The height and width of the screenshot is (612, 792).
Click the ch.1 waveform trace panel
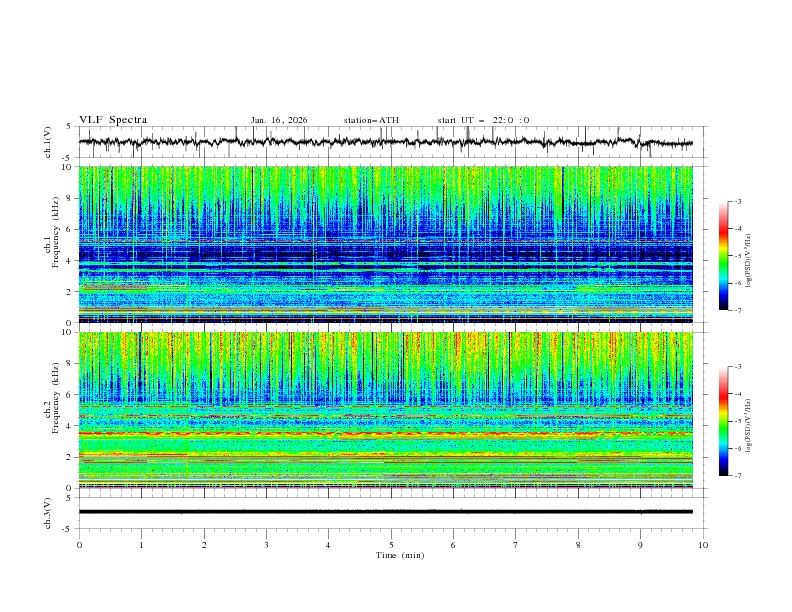pyautogui.click(x=391, y=142)
